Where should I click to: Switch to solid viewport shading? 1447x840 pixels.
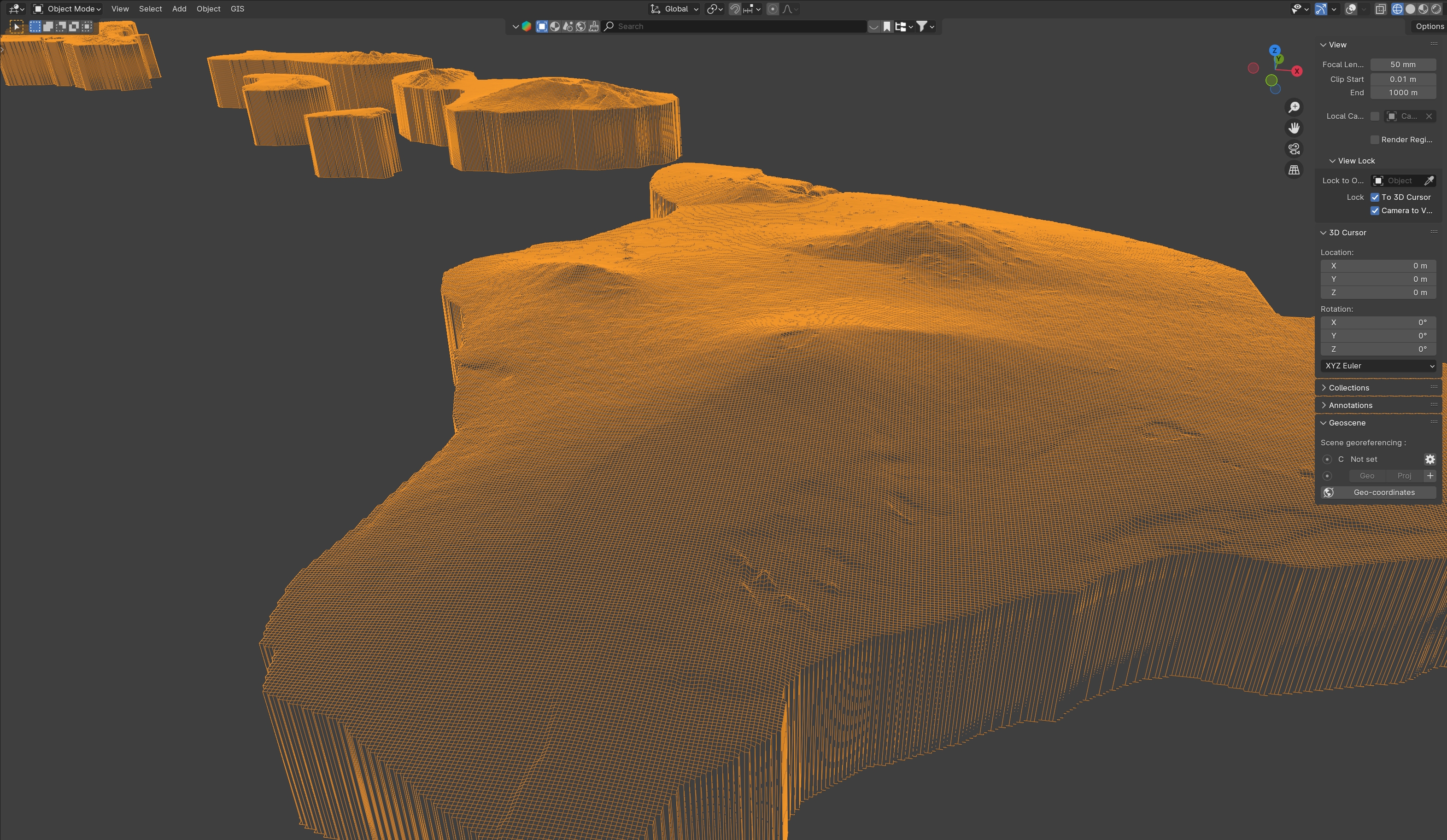coord(1410,9)
